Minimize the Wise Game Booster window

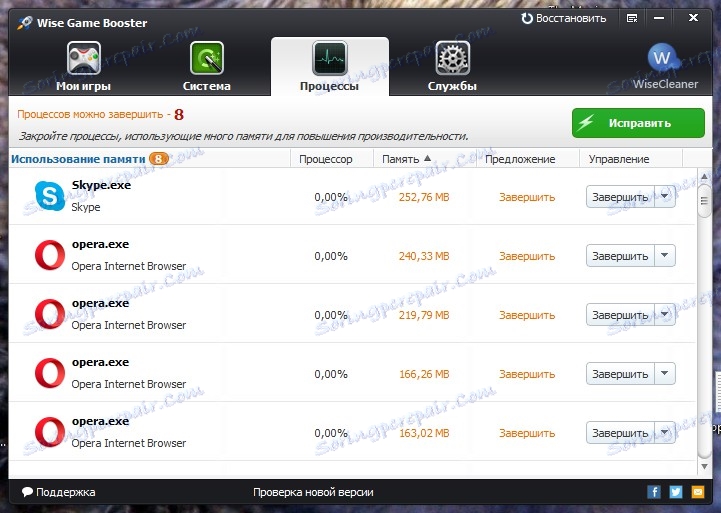click(x=659, y=18)
